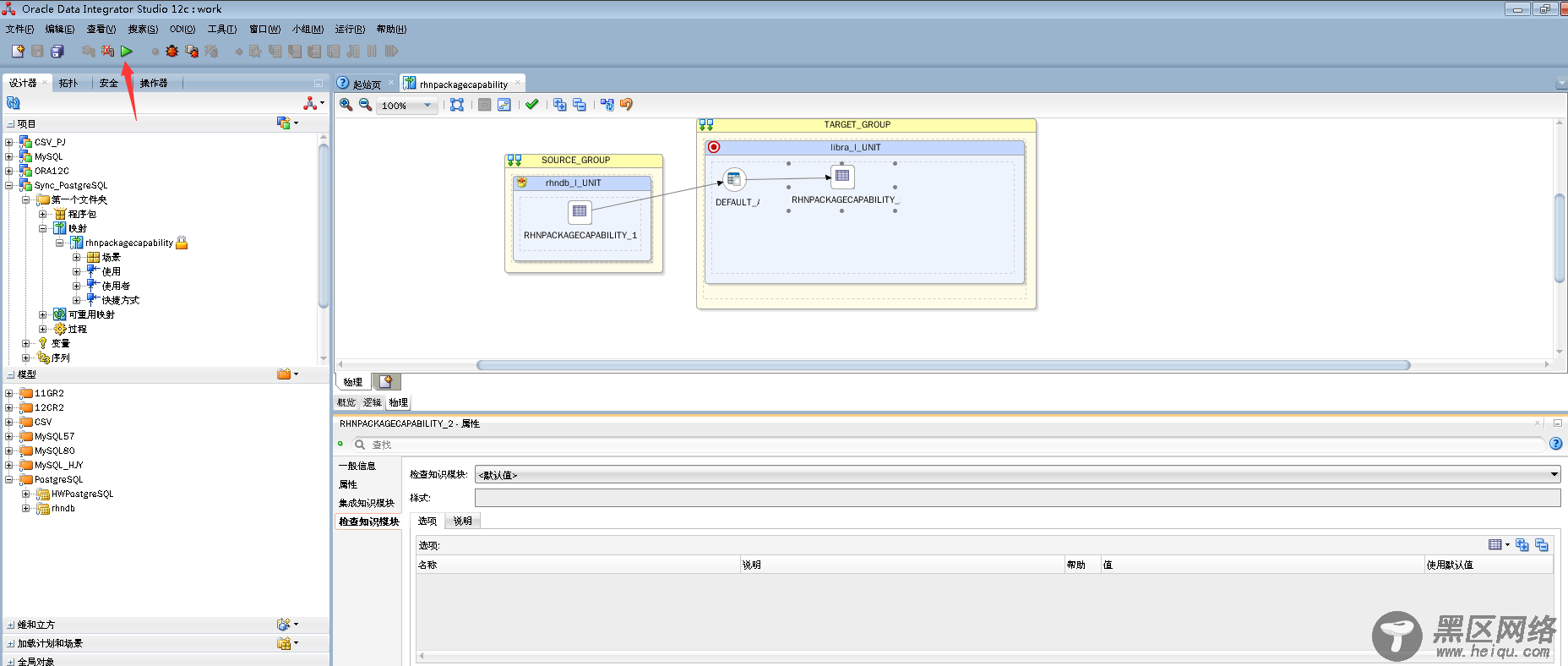Switch to the 概览 mapping view tab
Image resolution: width=1568 pixels, height=666 pixels.
(346, 402)
